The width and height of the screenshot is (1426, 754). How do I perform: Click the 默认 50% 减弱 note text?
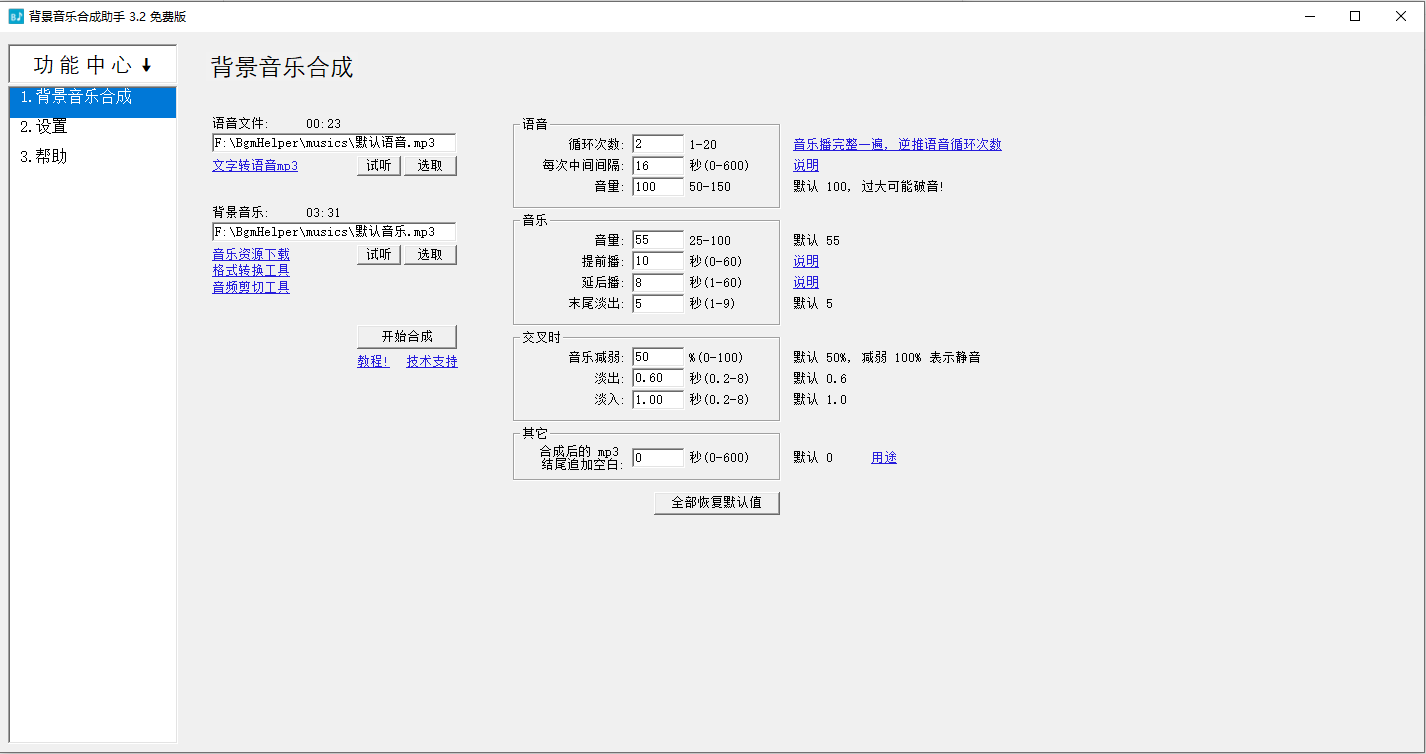pyautogui.click(x=887, y=357)
